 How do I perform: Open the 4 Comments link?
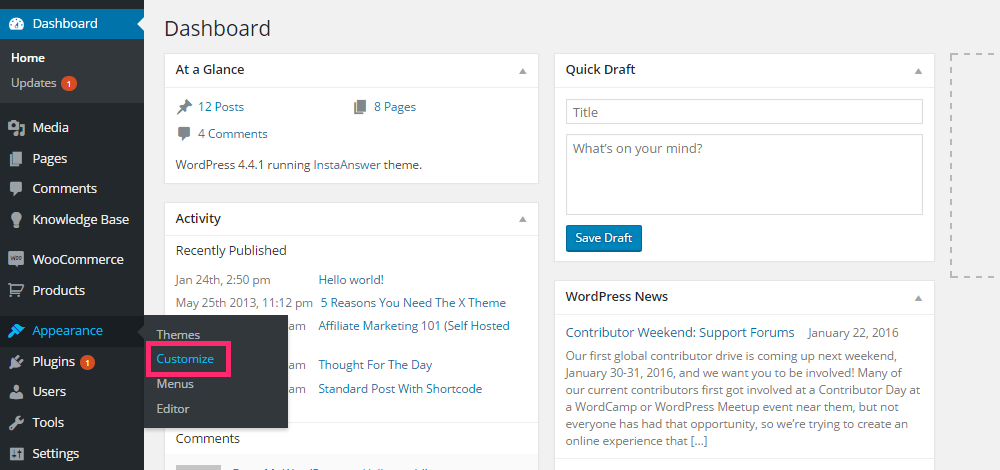pos(233,134)
